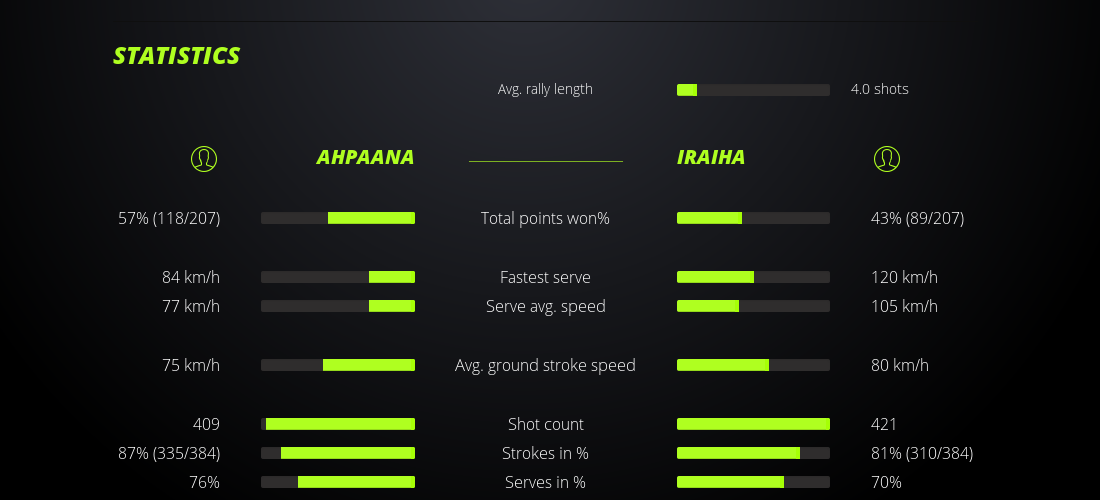Click Ahpaana's Avg. ground stroke speed bar
Viewport: 1100px width, 500px height.
[338, 365]
